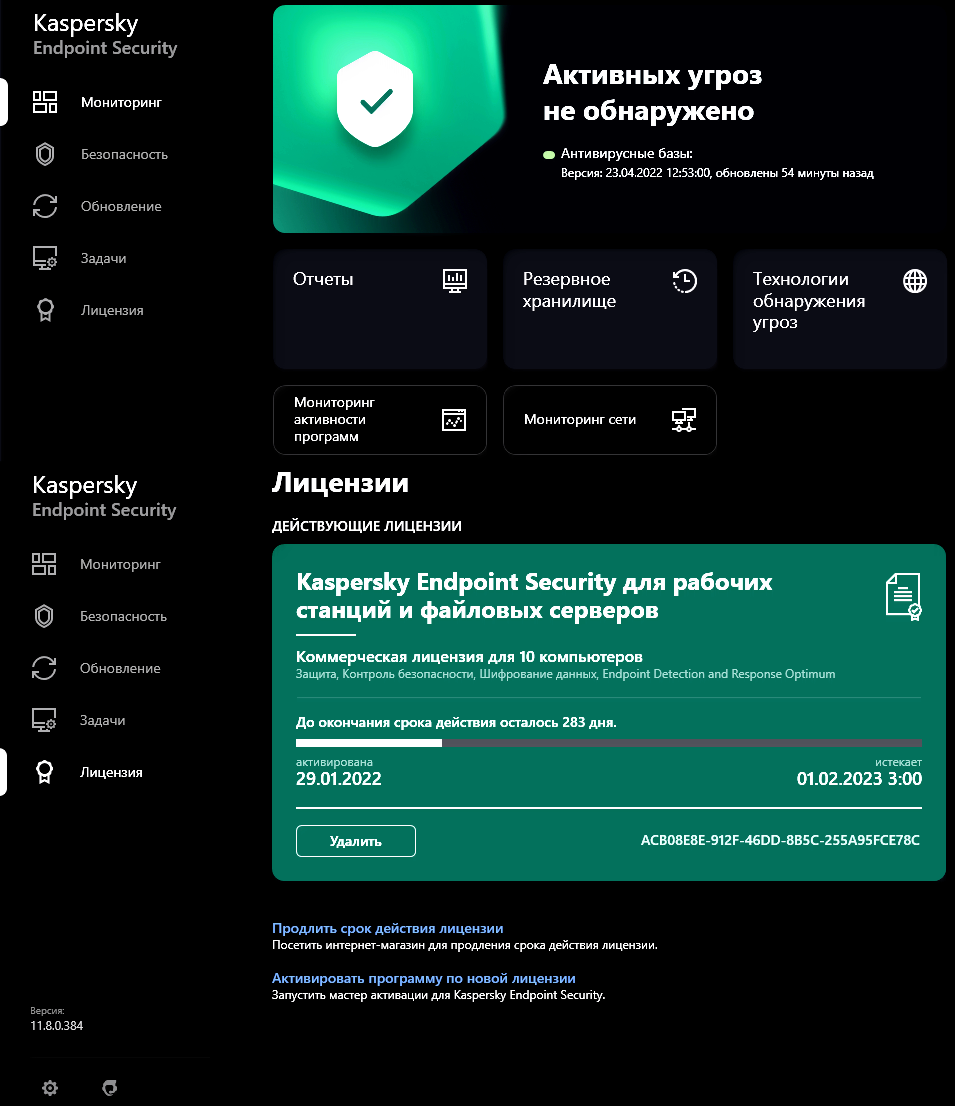The image size is (955, 1106).
Task: Click the green status dot beside Антивирусные базы
Action: (549, 154)
